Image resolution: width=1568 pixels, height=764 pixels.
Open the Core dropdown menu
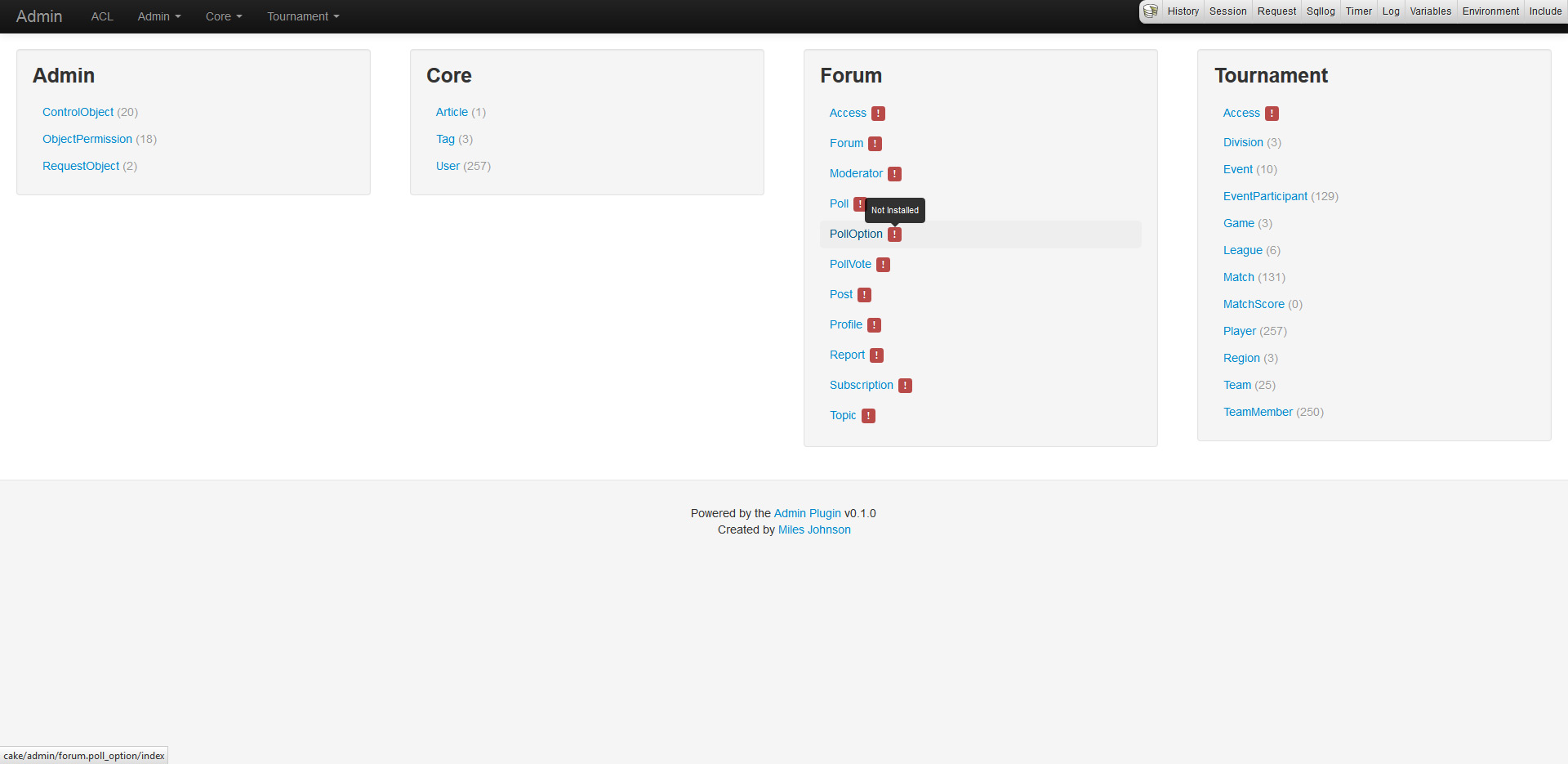pyautogui.click(x=223, y=16)
